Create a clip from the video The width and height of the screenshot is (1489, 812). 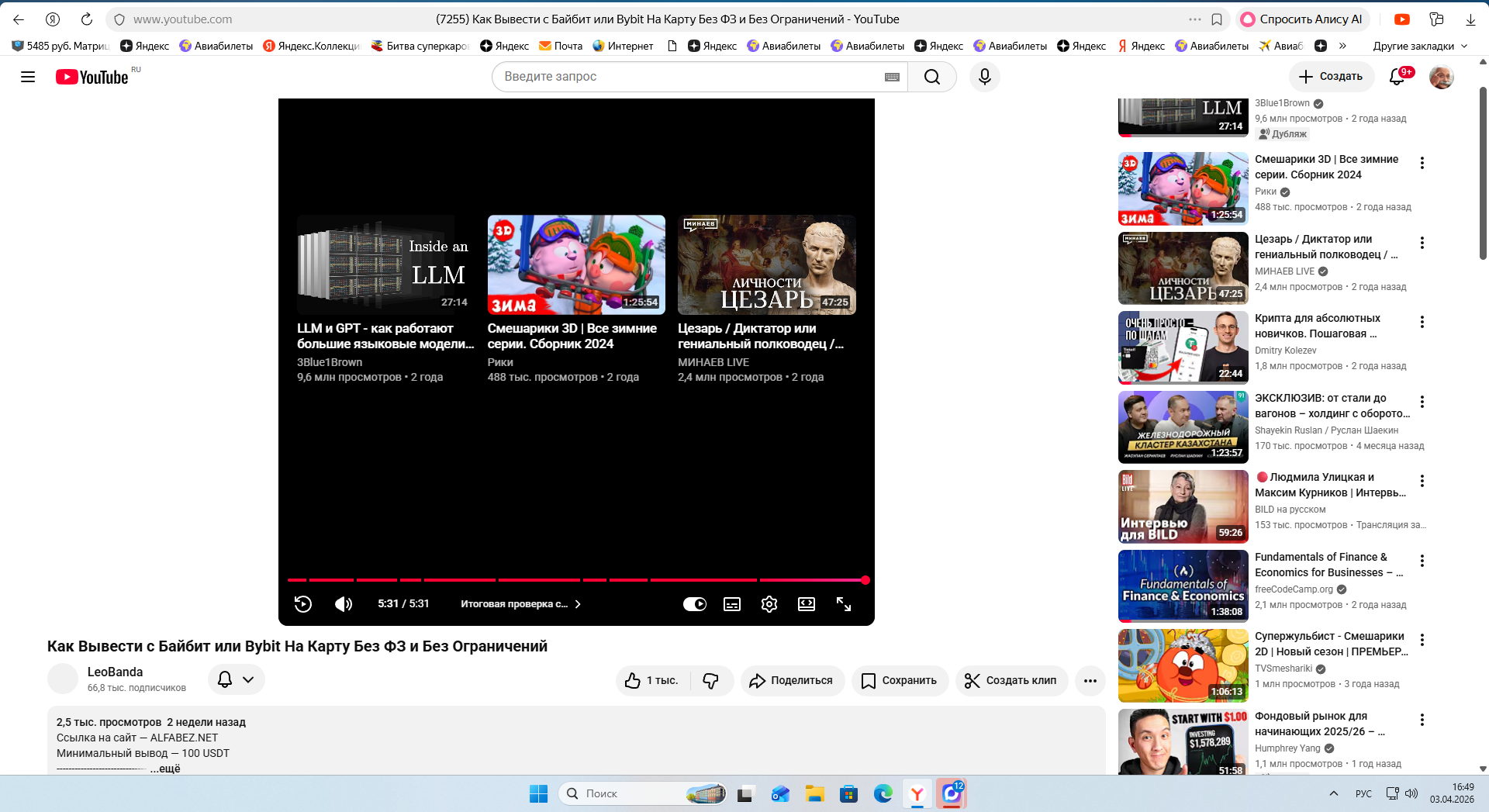pyautogui.click(x=1011, y=681)
